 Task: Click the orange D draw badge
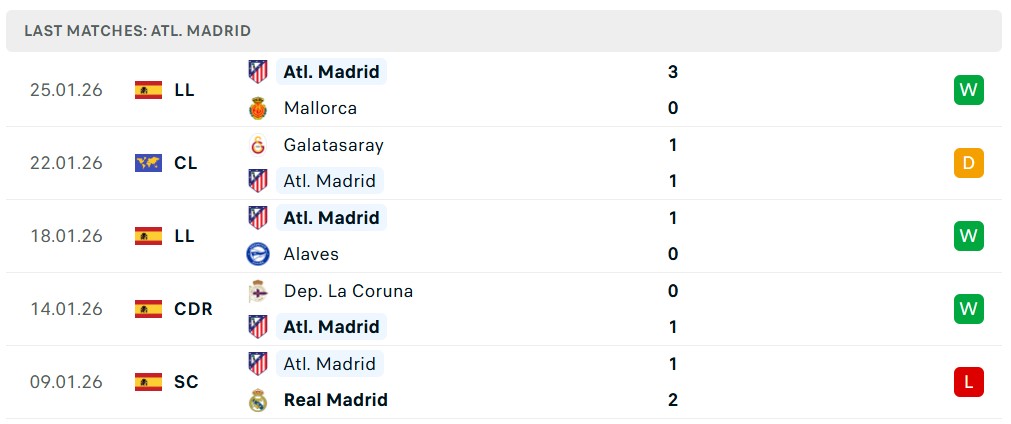click(968, 163)
